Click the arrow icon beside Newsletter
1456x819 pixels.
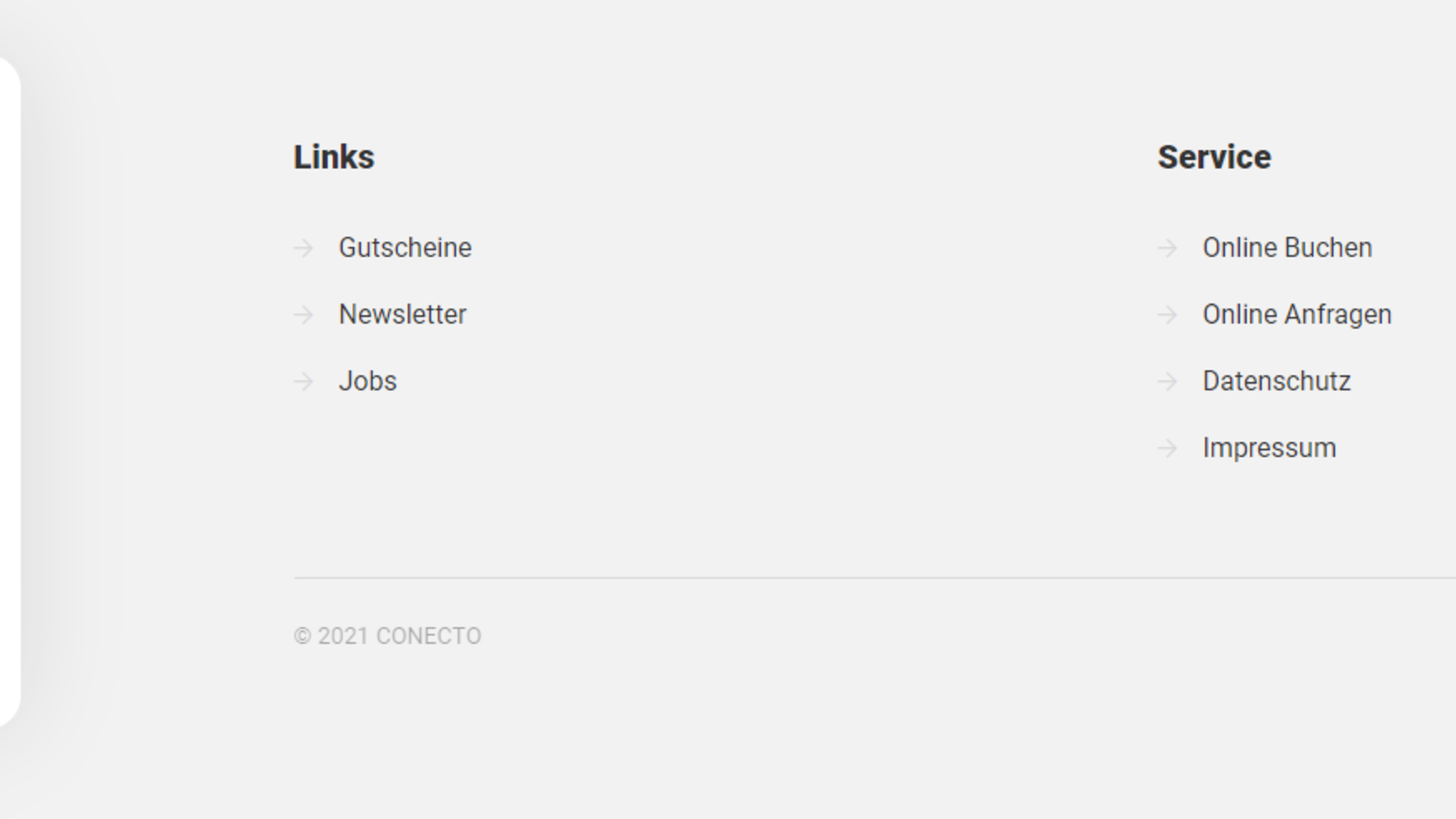[303, 315]
